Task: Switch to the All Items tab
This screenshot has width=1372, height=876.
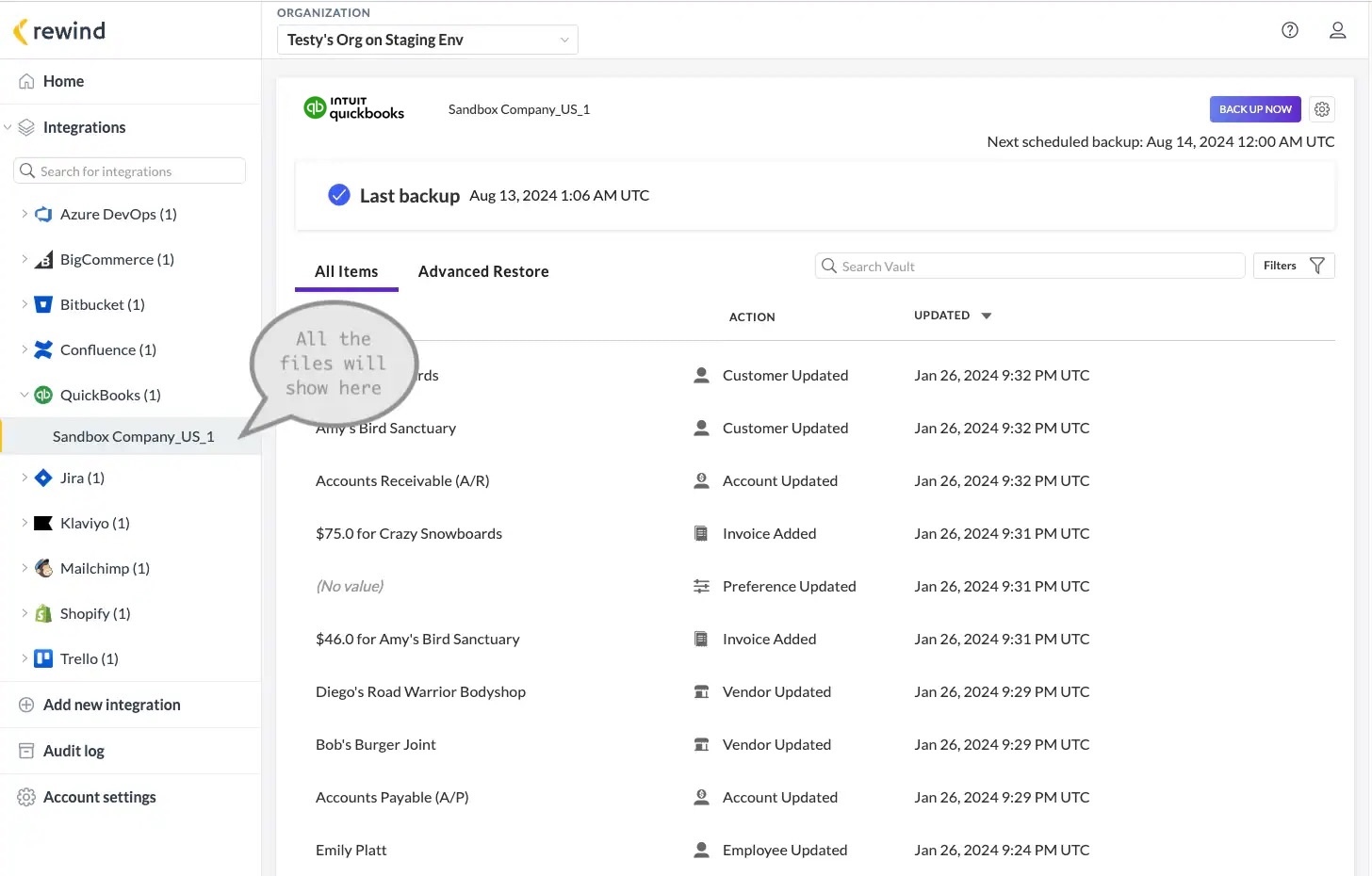Action: point(346,271)
